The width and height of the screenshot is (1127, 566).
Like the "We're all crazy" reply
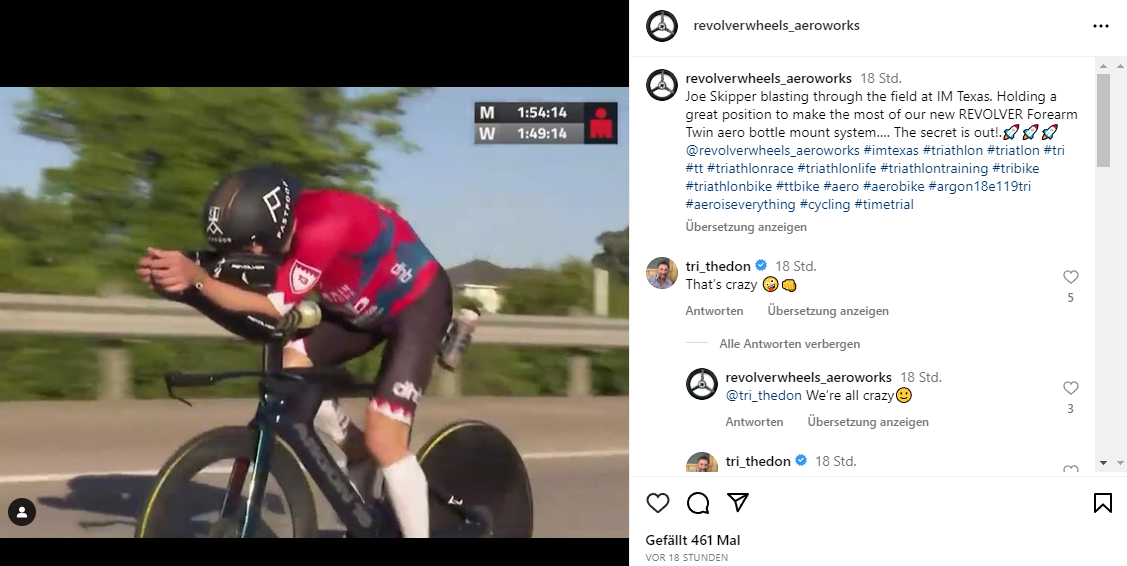1071,388
